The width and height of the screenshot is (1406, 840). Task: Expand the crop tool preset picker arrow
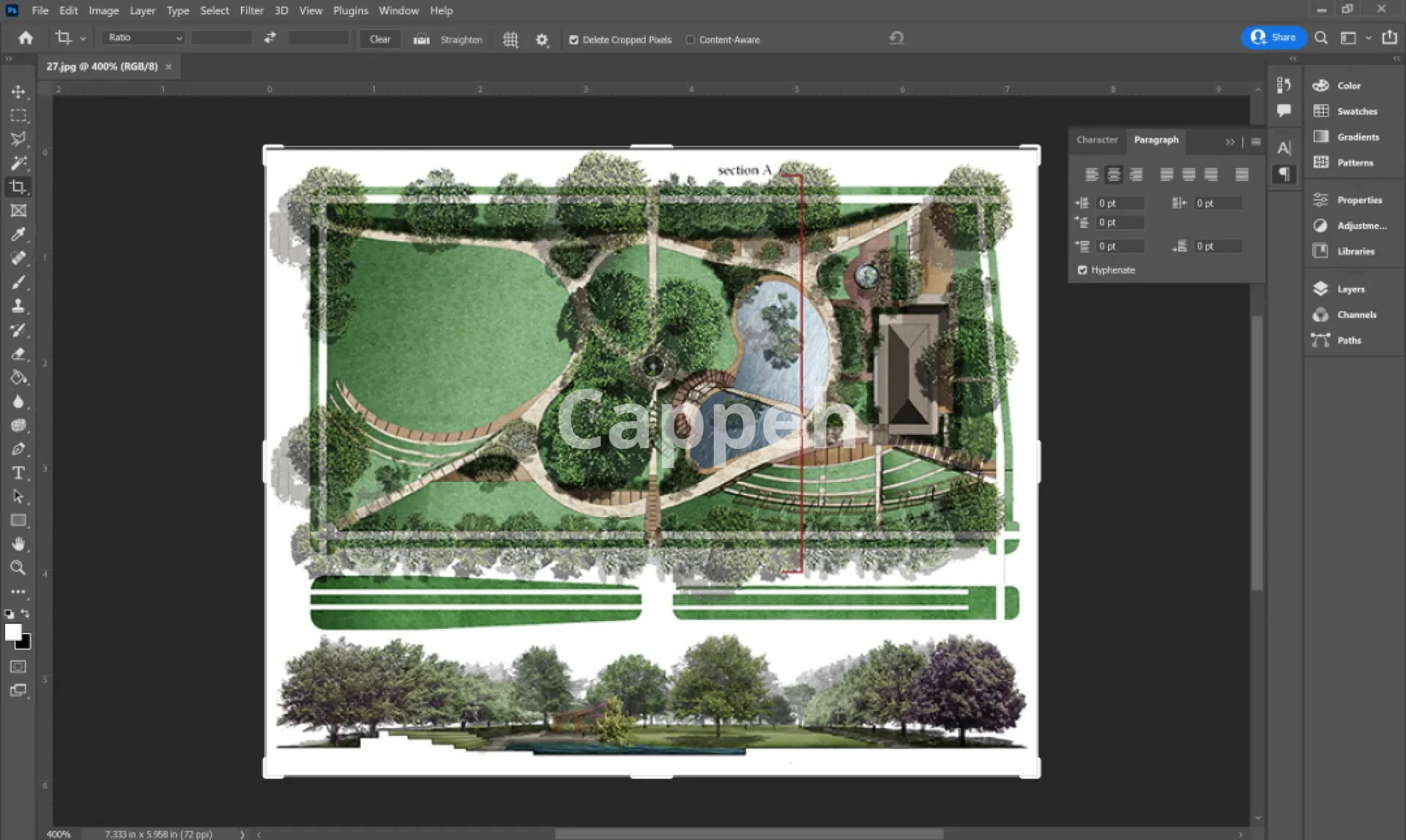(x=83, y=38)
